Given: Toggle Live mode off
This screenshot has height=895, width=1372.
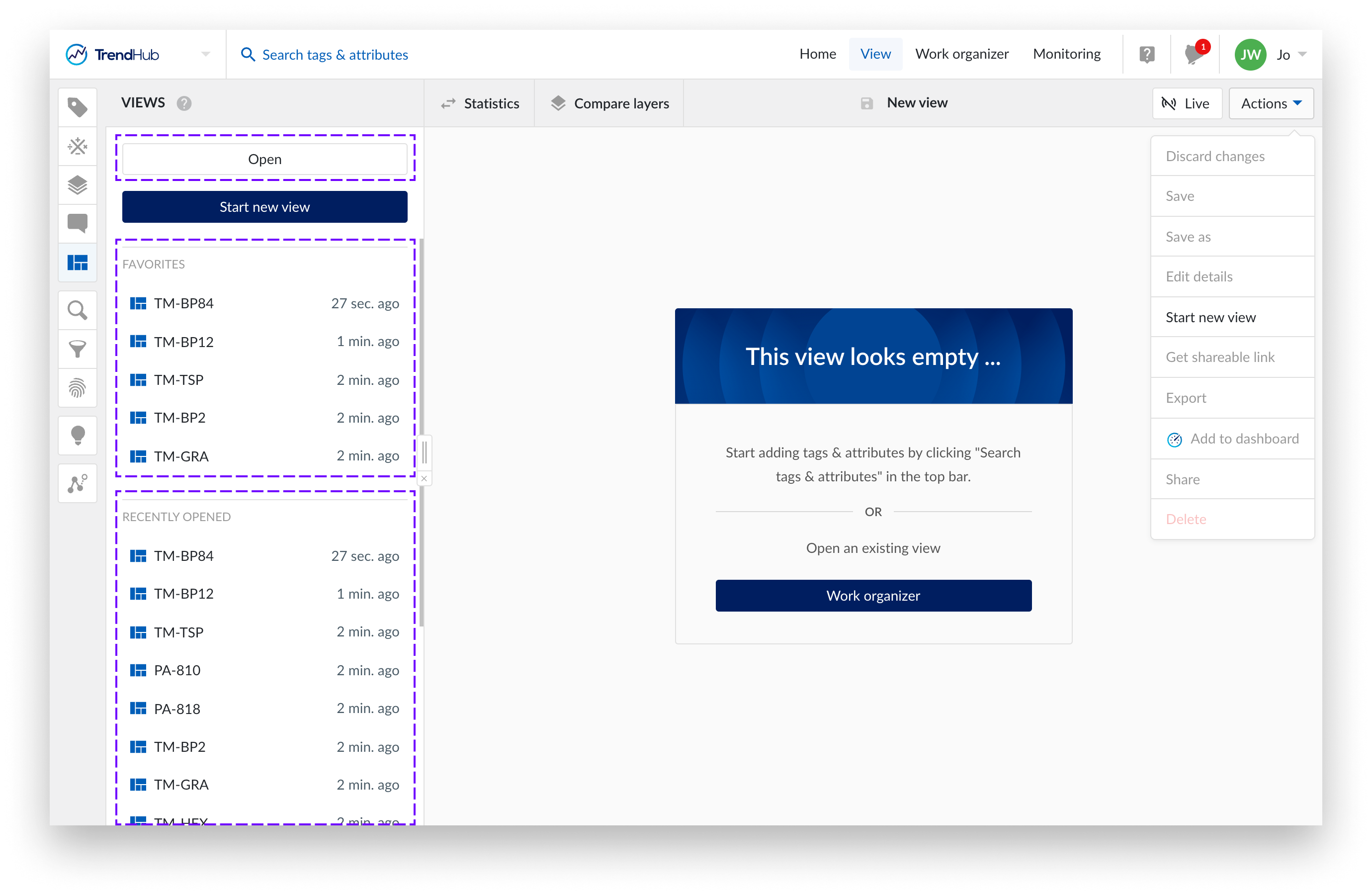Looking at the screenshot, I should click(x=1187, y=103).
